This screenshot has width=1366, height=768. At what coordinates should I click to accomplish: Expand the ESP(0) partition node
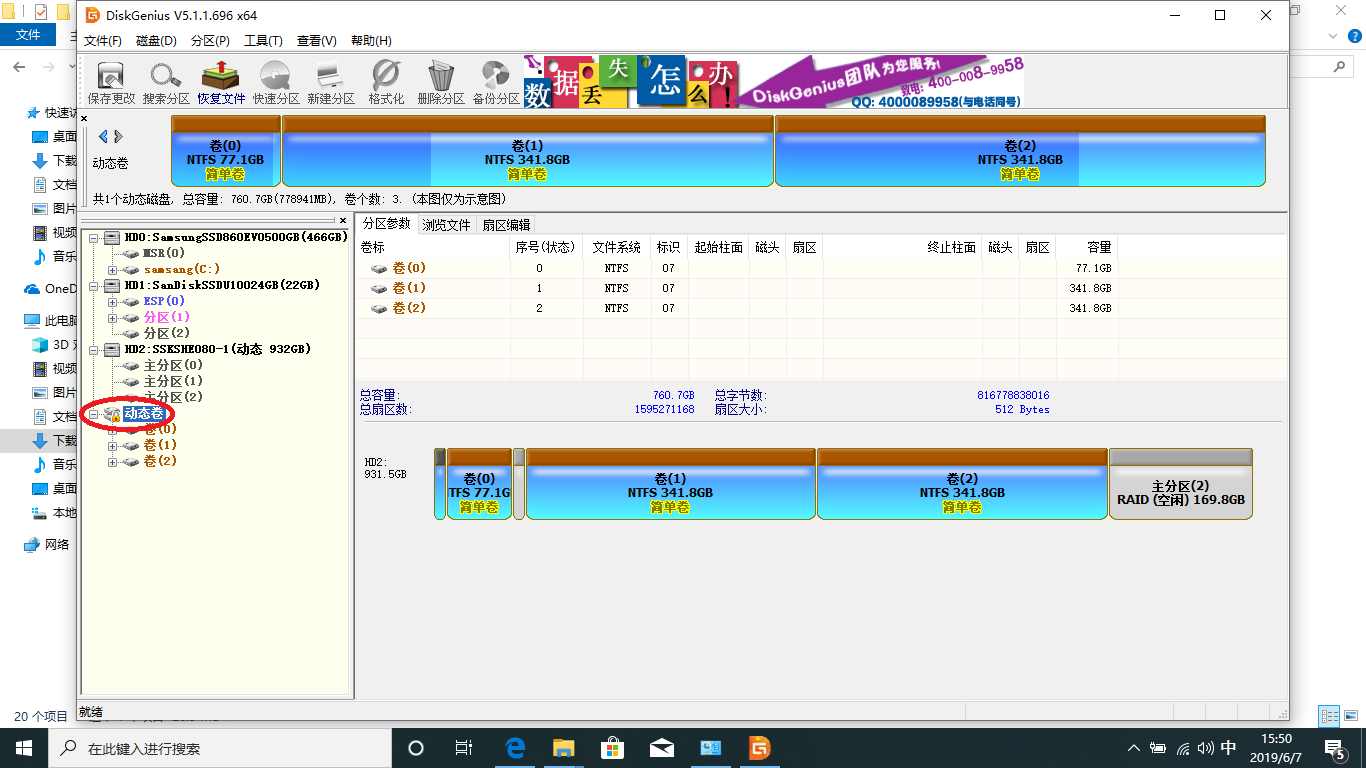(x=113, y=301)
